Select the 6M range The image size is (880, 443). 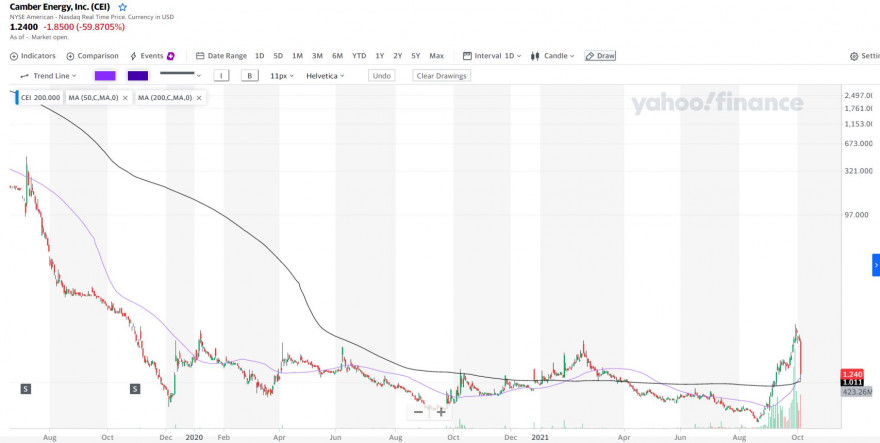[337, 56]
